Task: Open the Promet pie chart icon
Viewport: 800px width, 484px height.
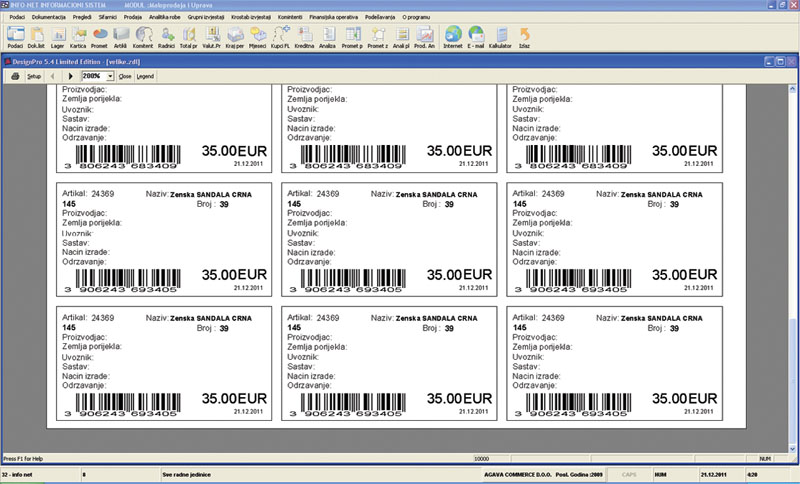Action: (99, 37)
